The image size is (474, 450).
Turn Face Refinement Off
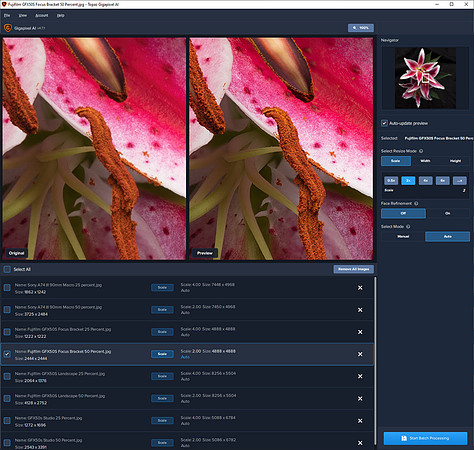(403, 213)
